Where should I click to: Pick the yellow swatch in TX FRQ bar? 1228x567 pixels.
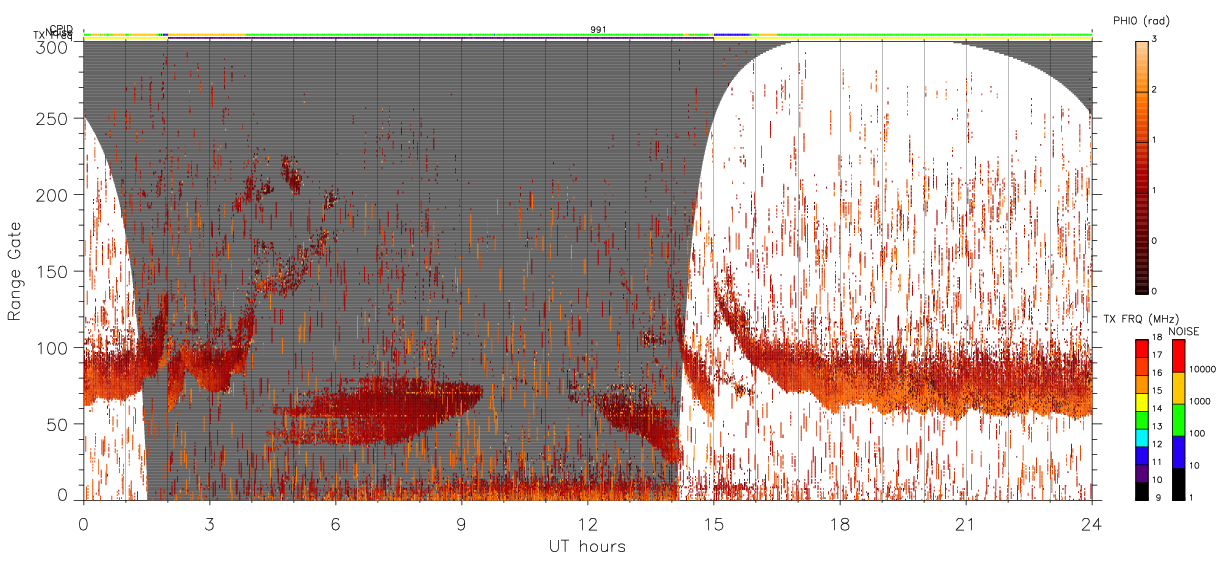coord(1141,401)
